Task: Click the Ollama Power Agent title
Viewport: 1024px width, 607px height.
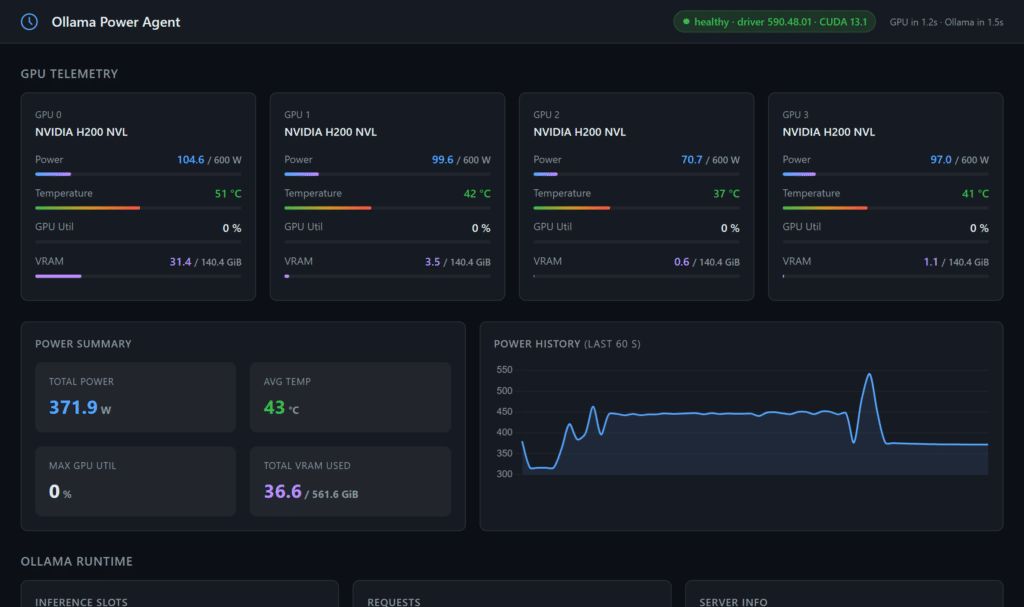Action: coord(116,22)
